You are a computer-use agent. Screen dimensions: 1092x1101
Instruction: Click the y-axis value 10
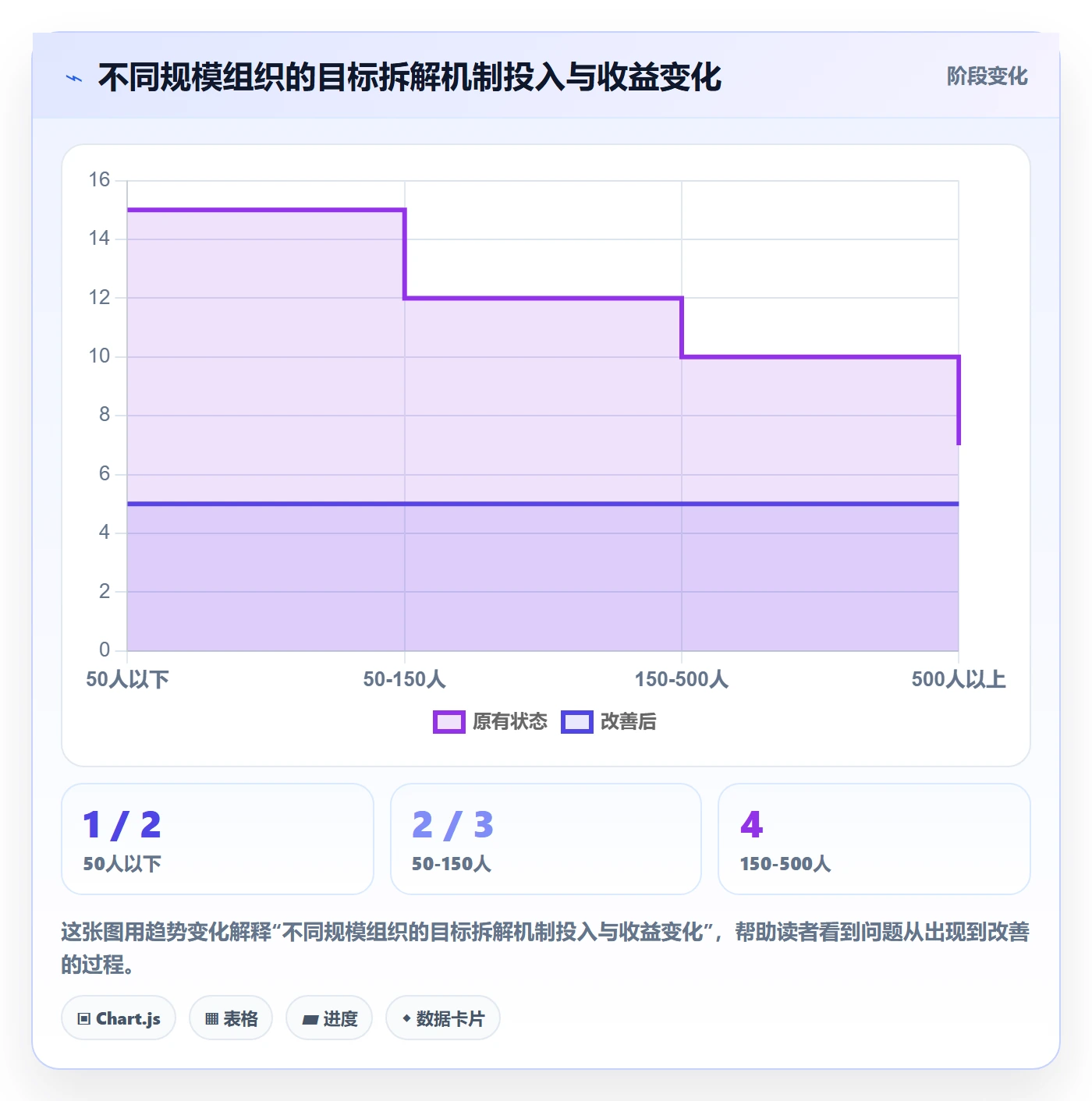[99, 356]
